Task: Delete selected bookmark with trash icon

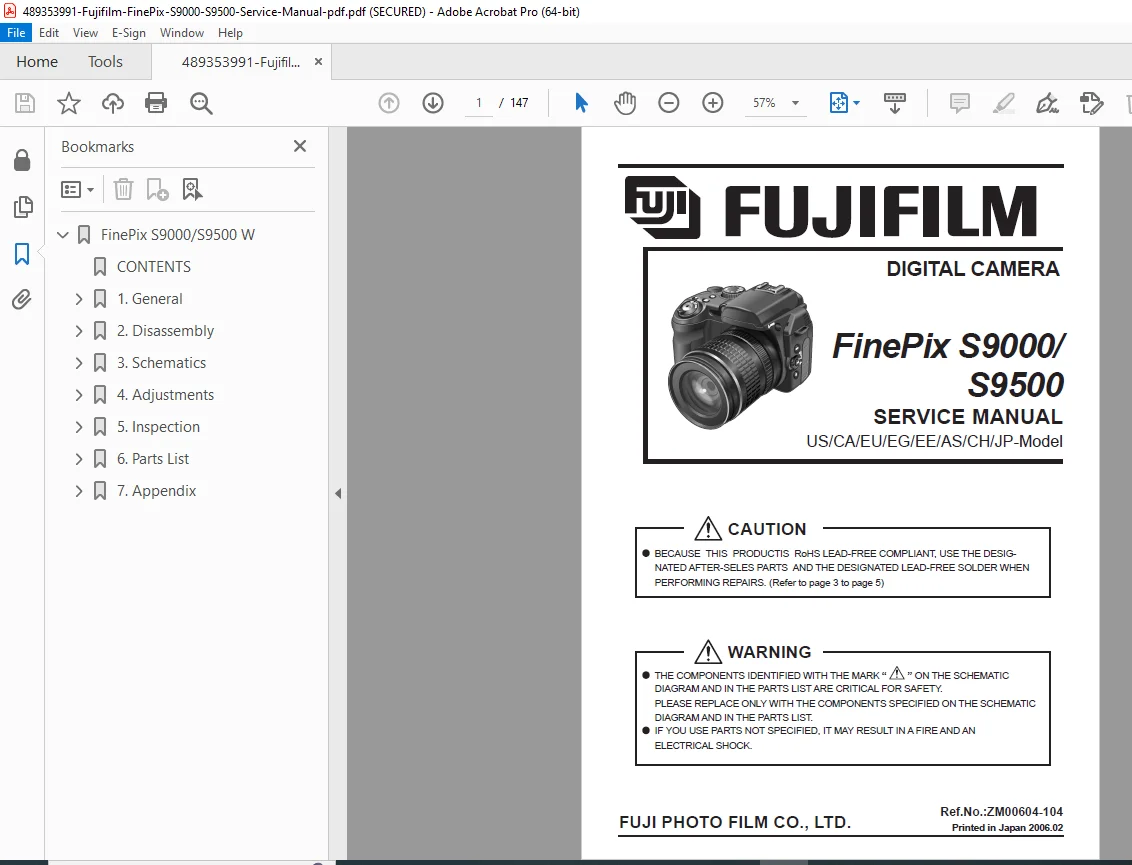Action: (x=123, y=189)
